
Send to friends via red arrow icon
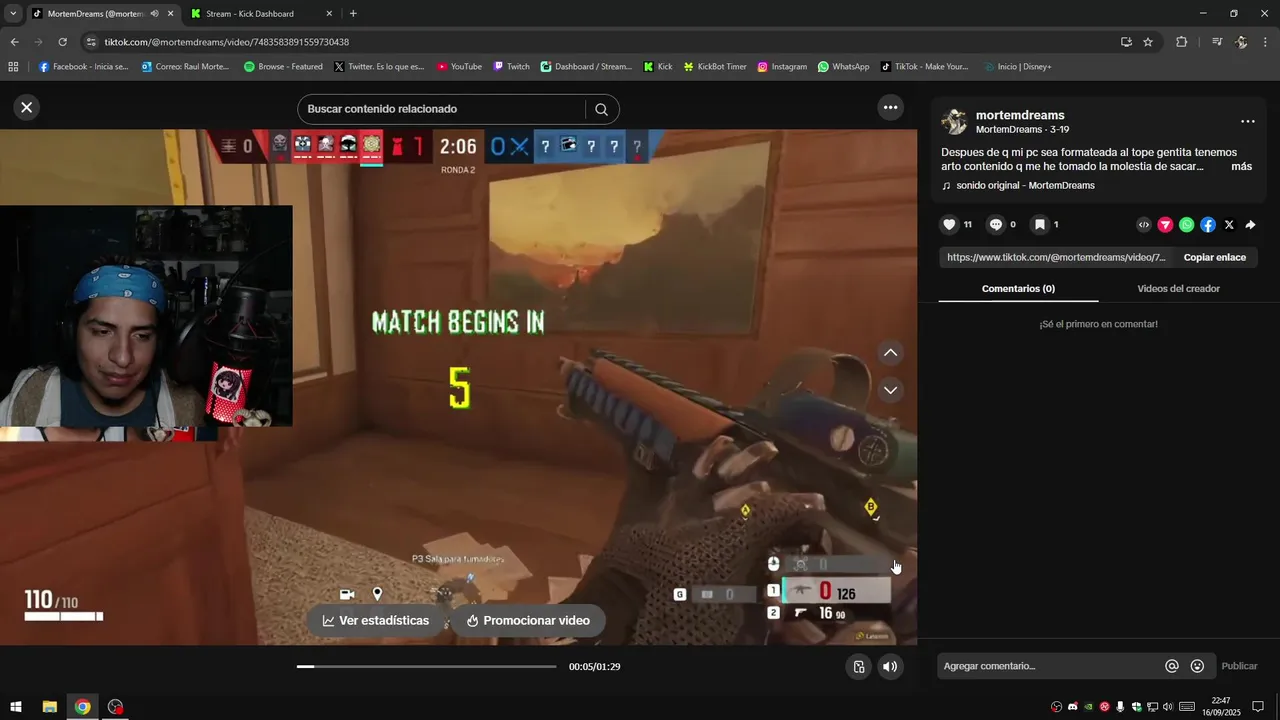(1165, 225)
